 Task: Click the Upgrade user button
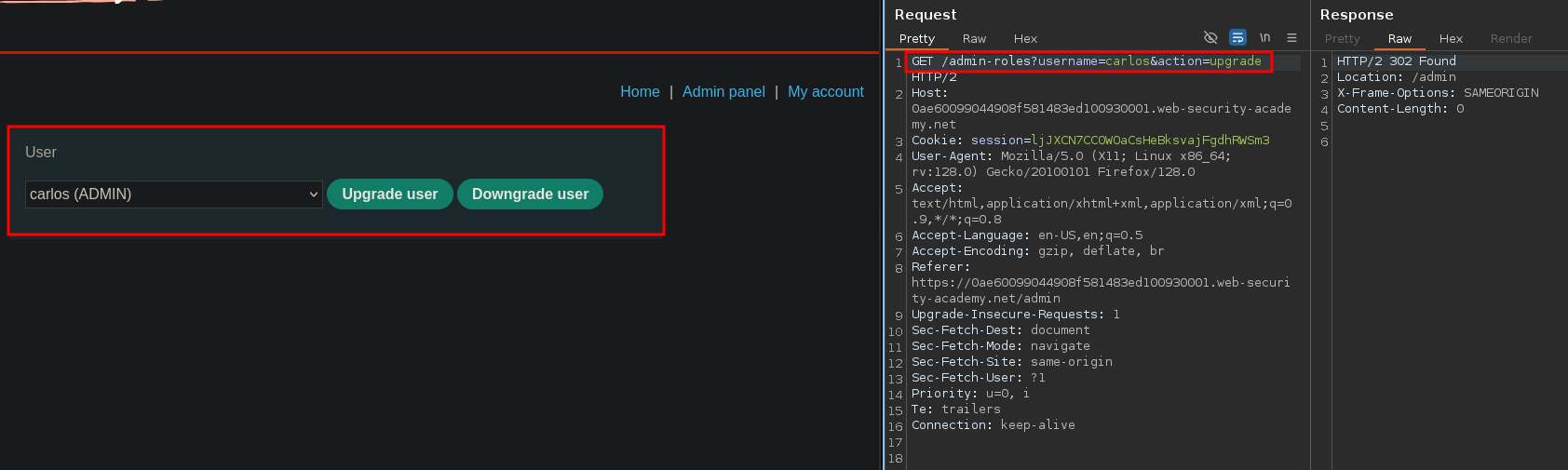click(389, 195)
